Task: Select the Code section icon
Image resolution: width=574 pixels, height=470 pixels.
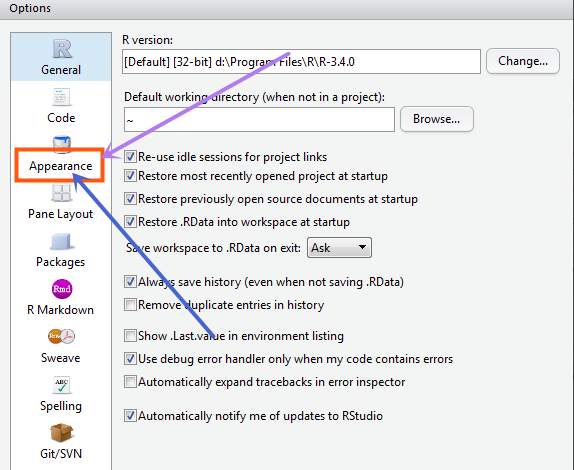Action: (x=61, y=97)
